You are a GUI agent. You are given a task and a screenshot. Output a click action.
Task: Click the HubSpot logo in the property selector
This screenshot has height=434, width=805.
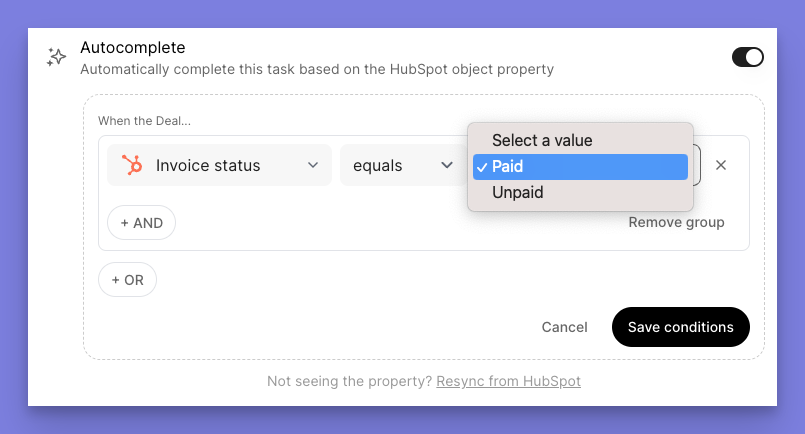(x=132, y=165)
